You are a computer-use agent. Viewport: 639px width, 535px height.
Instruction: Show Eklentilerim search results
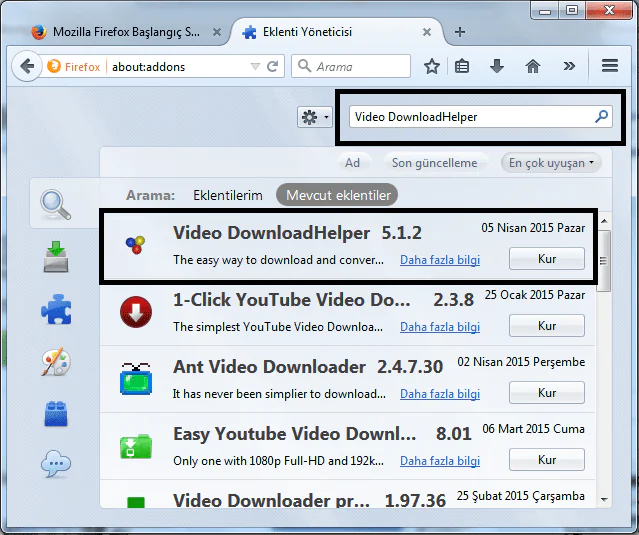point(228,195)
